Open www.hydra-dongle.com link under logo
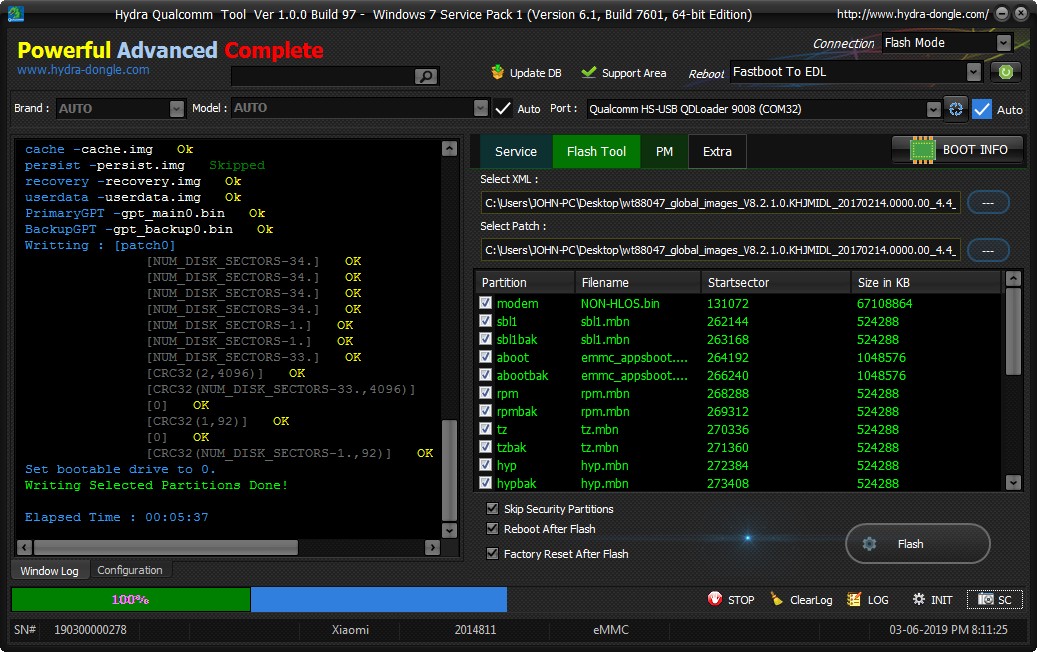Viewport: 1037px width, 652px height. click(x=83, y=69)
